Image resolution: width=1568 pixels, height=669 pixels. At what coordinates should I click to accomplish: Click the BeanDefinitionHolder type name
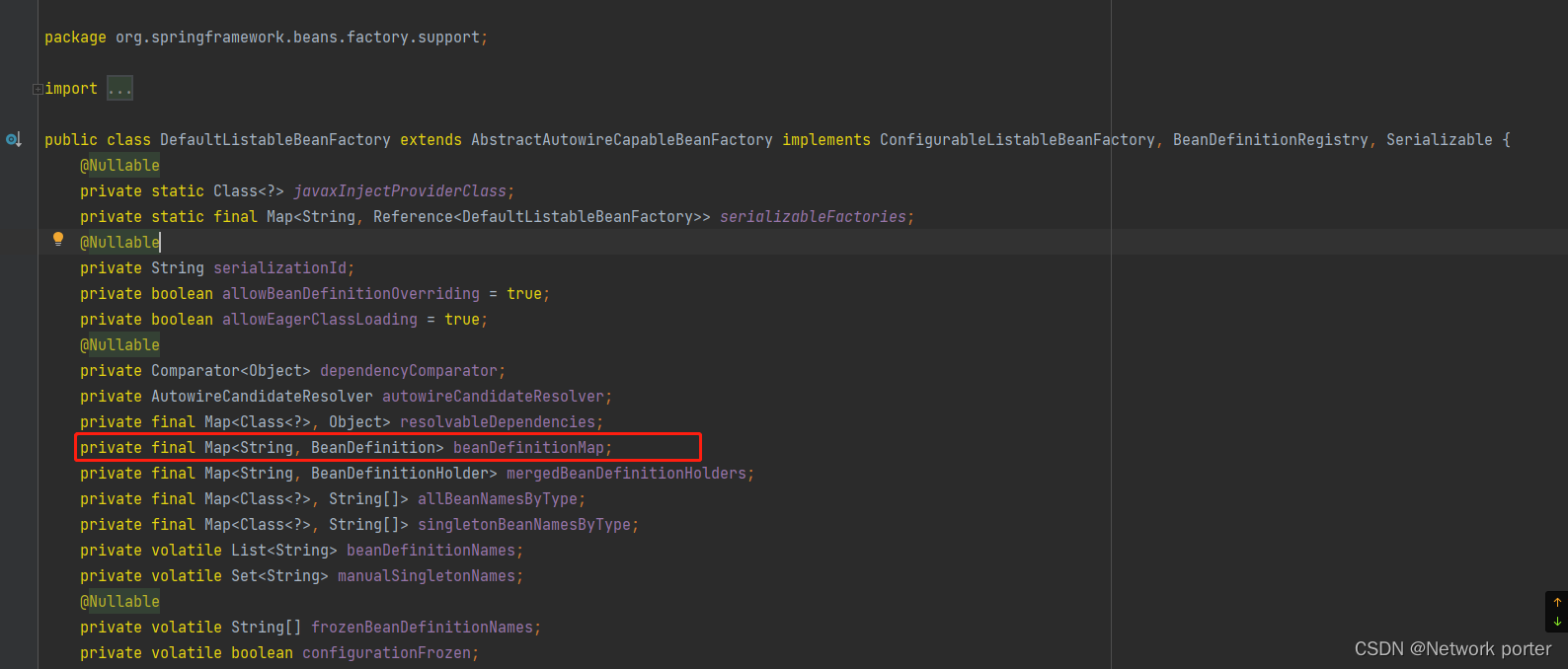(x=400, y=474)
